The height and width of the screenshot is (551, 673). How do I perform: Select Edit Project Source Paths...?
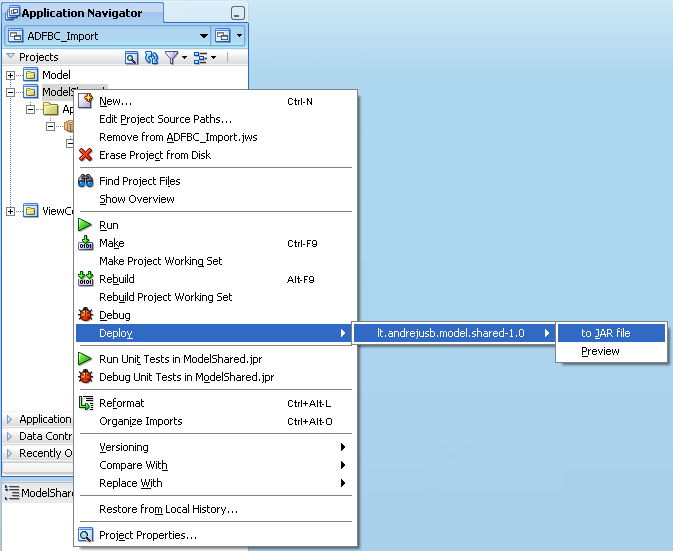pyautogui.click(x=216, y=119)
